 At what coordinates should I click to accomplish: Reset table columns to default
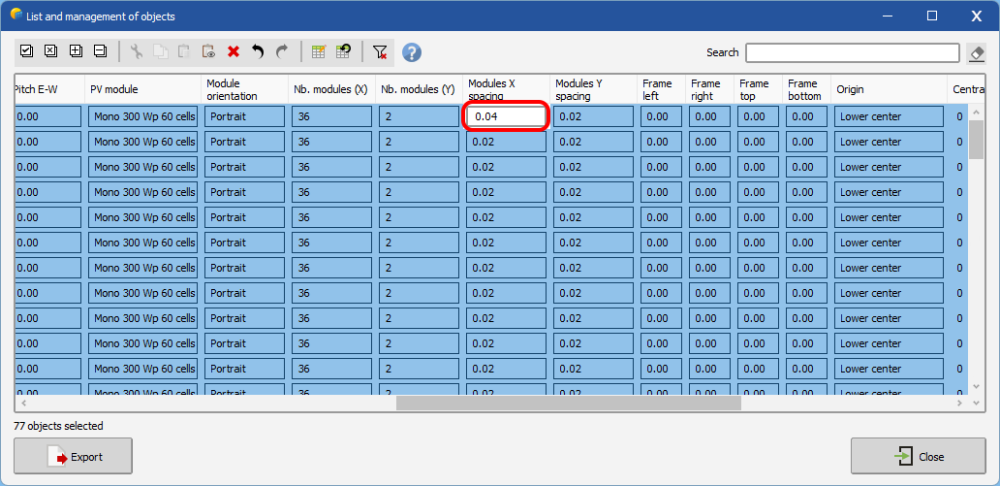coord(343,52)
